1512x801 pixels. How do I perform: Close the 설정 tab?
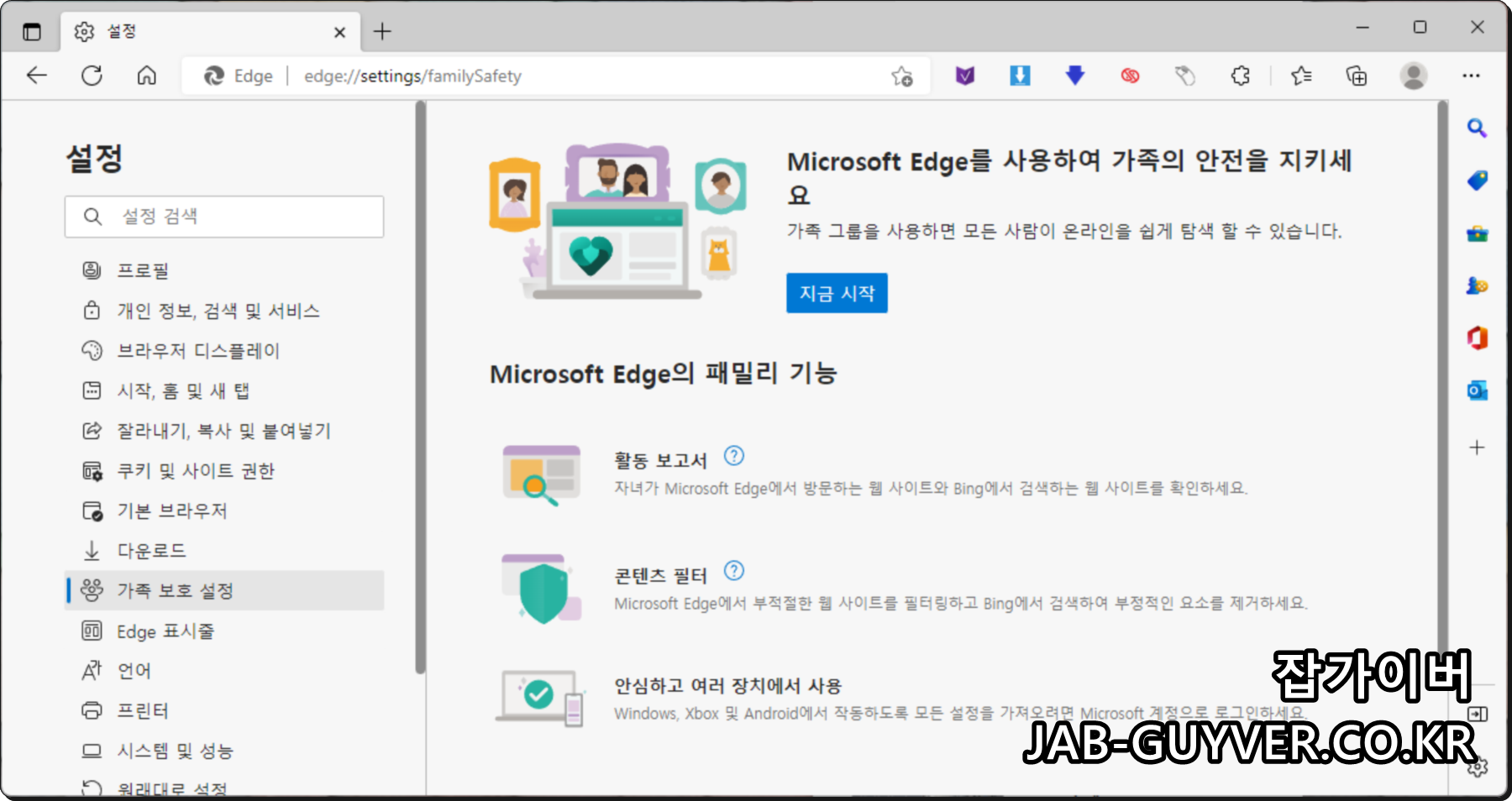pyautogui.click(x=339, y=32)
